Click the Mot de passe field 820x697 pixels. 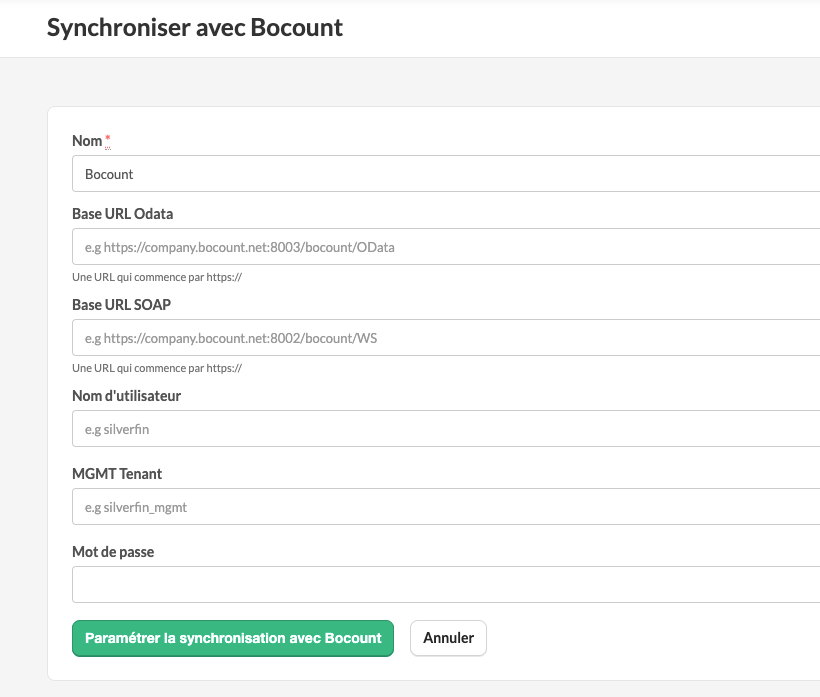446,585
